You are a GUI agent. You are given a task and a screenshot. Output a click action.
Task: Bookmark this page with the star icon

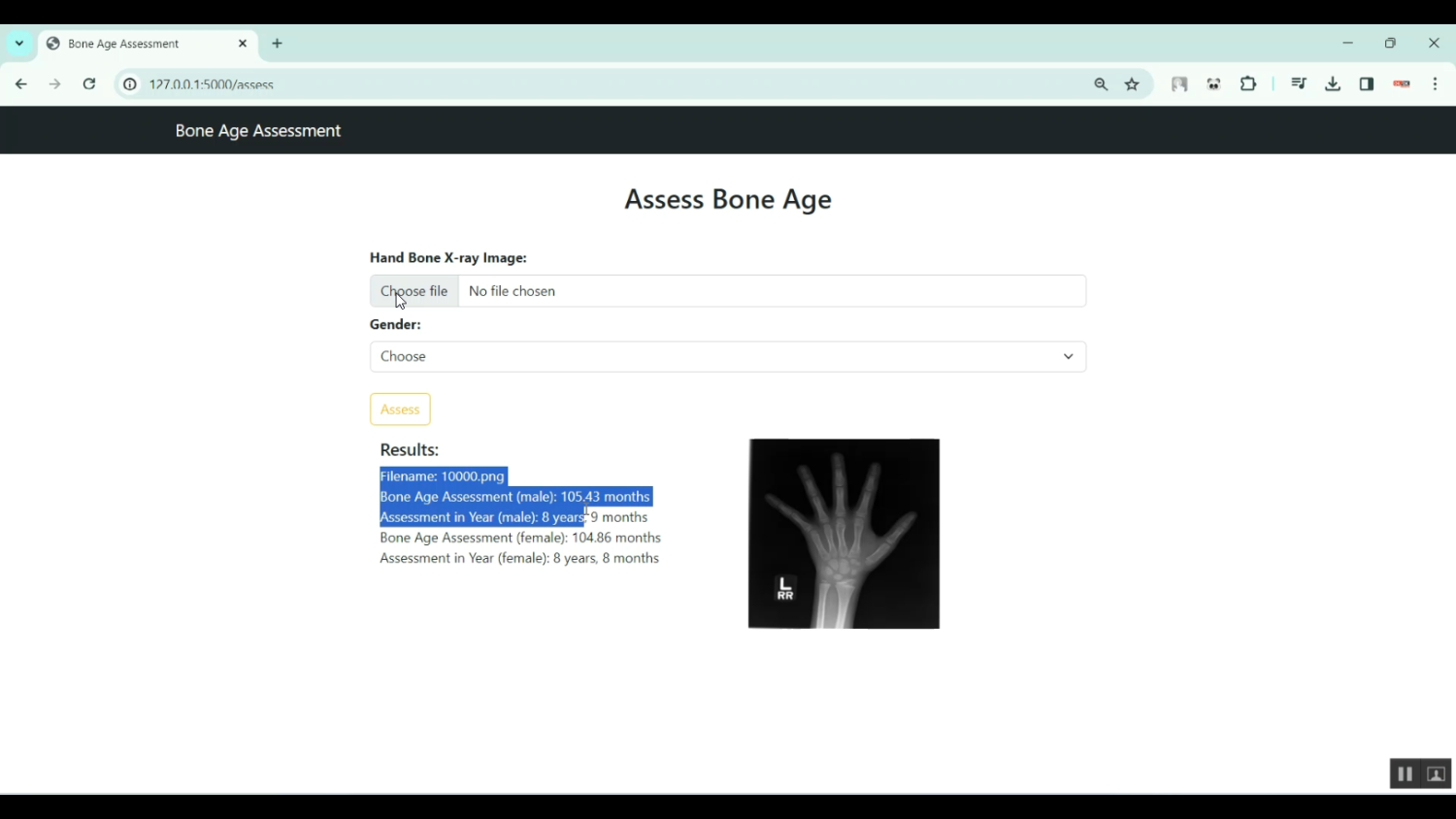point(1132,84)
